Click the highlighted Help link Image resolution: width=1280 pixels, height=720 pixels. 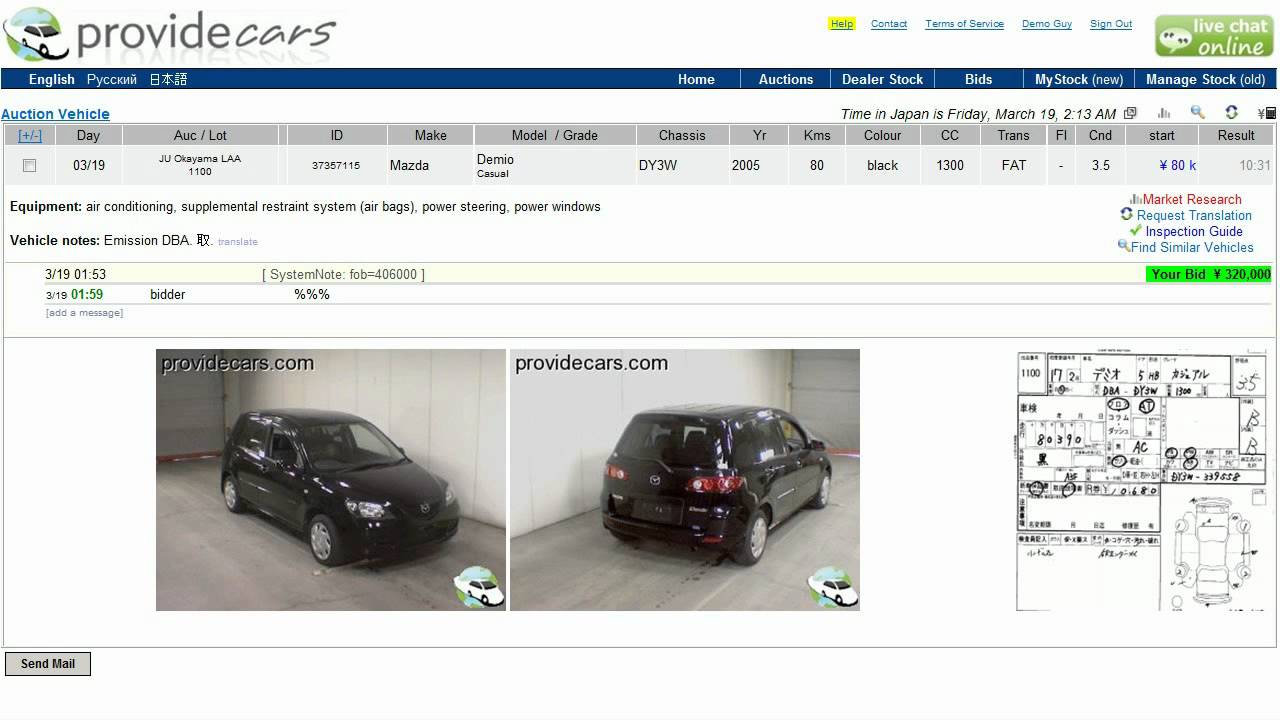tap(842, 24)
